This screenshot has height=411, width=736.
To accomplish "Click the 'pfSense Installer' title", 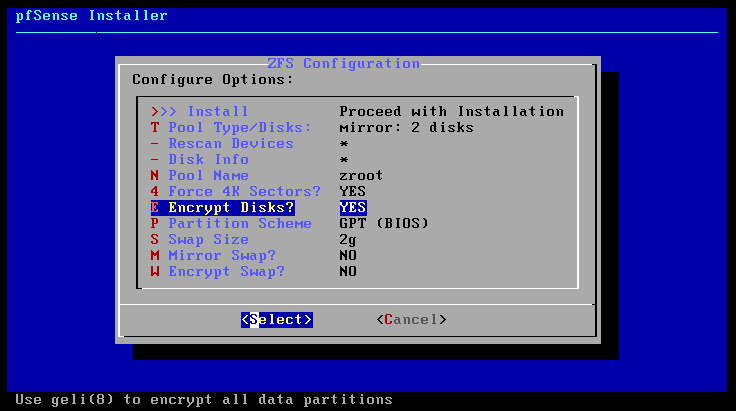I will tap(92, 15).
